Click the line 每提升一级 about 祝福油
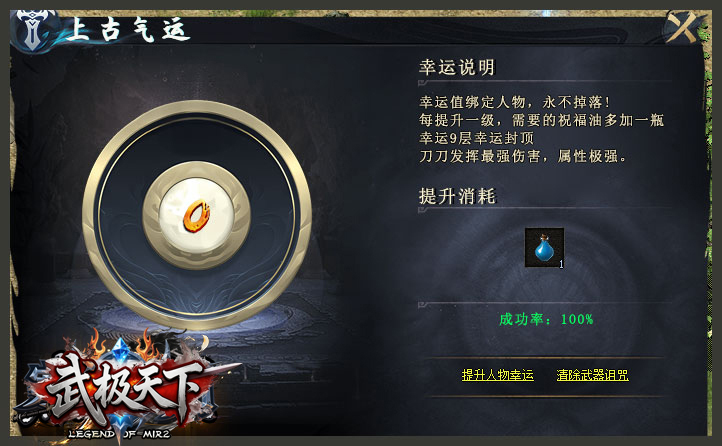The height and width of the screenshot is (446, 722). pos(542,120)
